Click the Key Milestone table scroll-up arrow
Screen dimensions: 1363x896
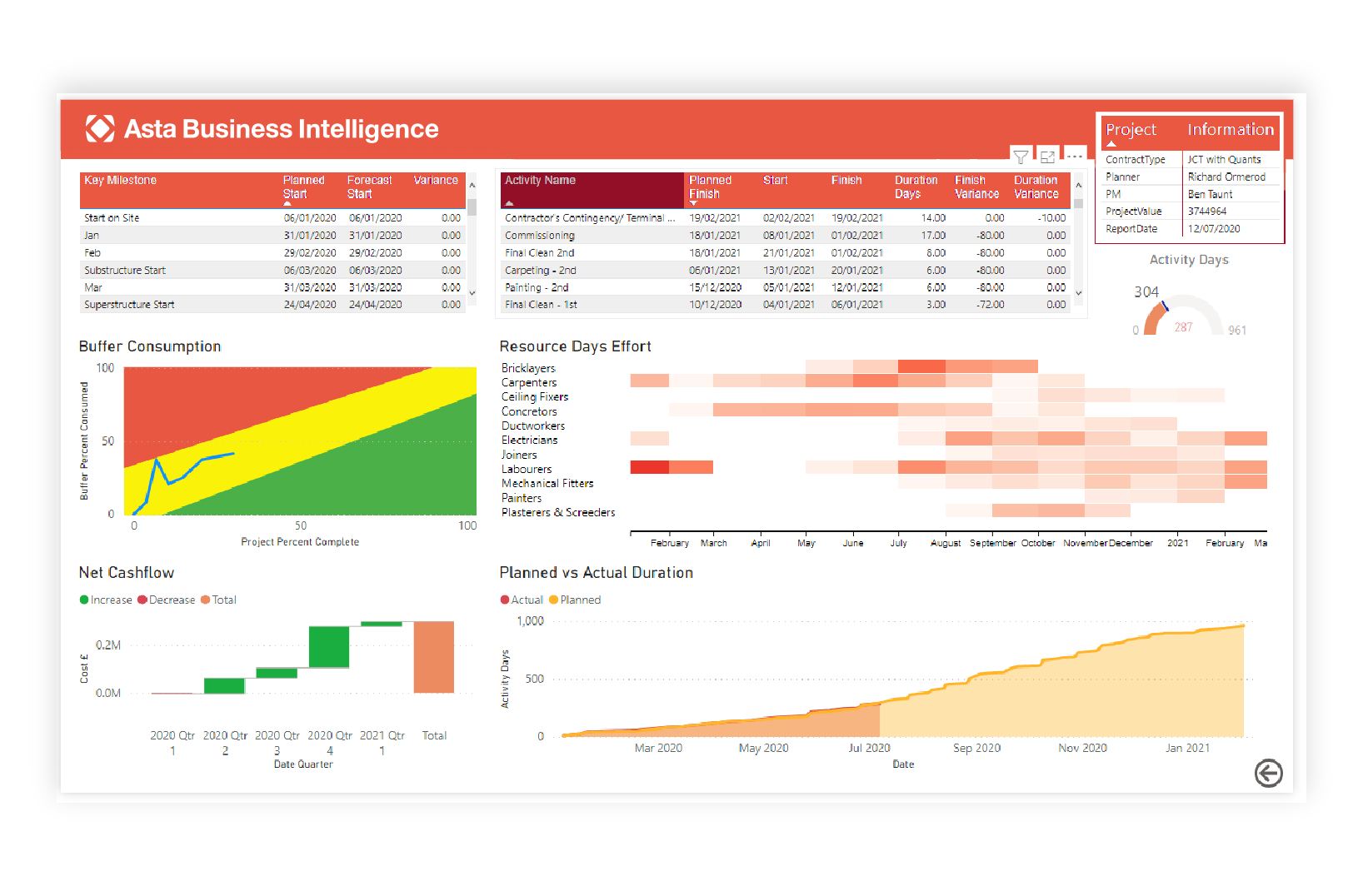[472, 184]
